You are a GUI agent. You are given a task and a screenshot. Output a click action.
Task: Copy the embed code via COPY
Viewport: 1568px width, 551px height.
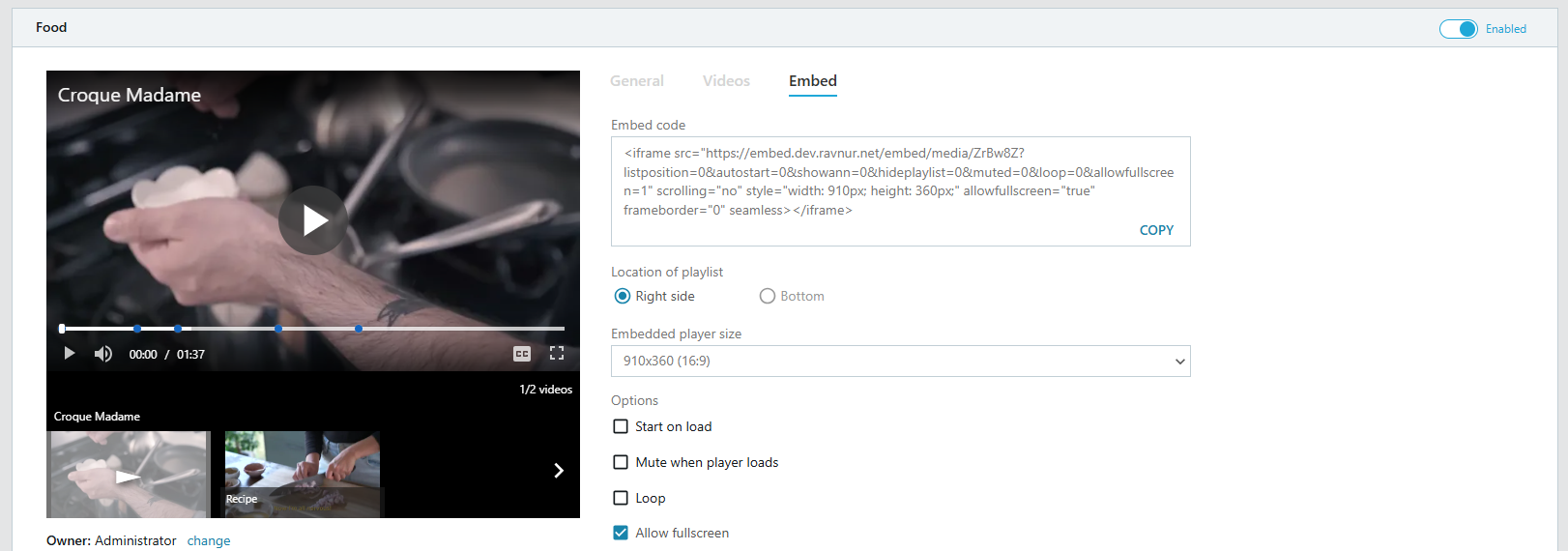[x=1156, y=230]
